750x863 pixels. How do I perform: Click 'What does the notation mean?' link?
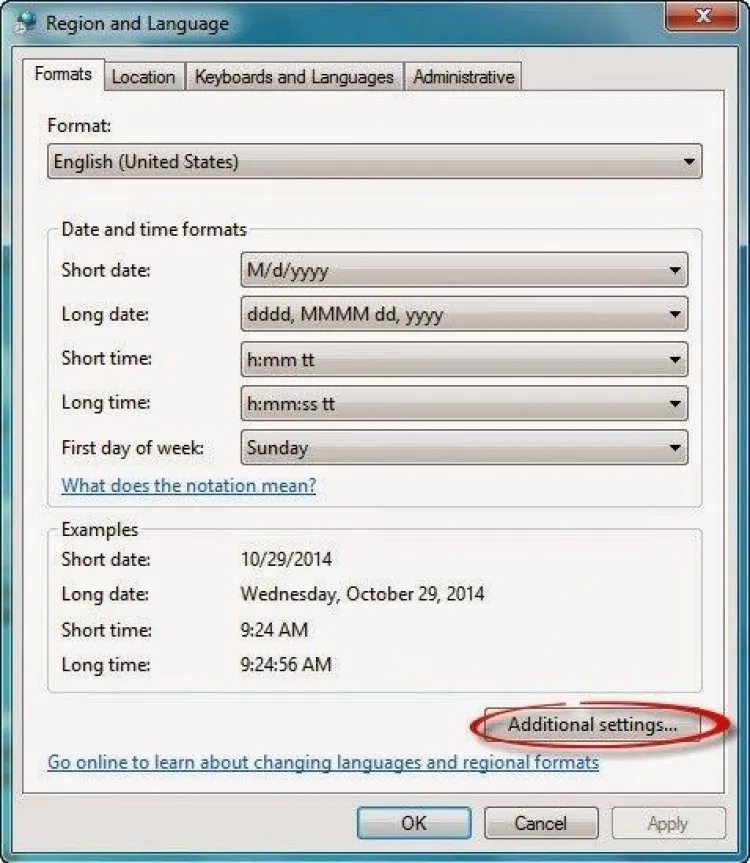189,486
